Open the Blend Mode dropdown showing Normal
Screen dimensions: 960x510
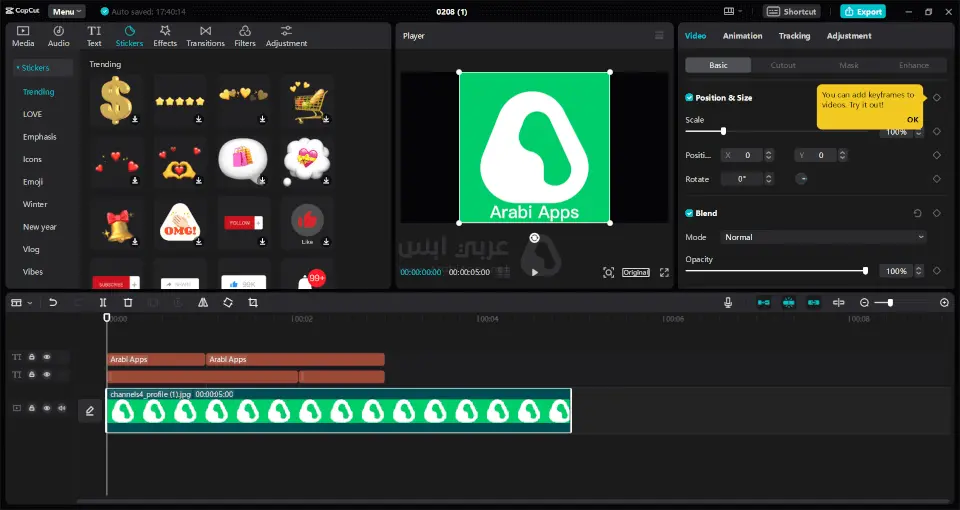(824, 237)
